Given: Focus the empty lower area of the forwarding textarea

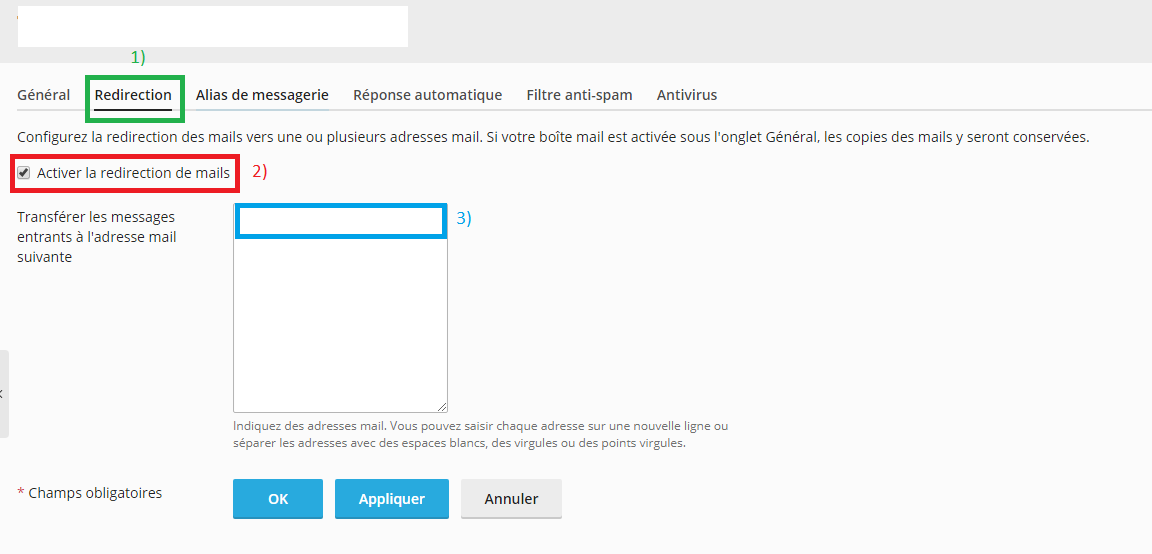Looking at the screenshot, I should point(340,325).
